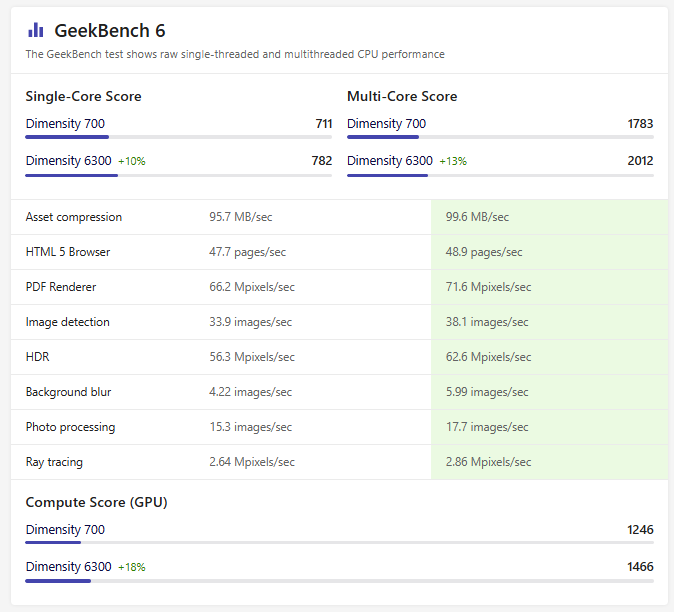Image resolution: width=674 pixels, height=612 pixels.
Task: Click the GeekBench 6 heading
Action: [x=110, y=31]
